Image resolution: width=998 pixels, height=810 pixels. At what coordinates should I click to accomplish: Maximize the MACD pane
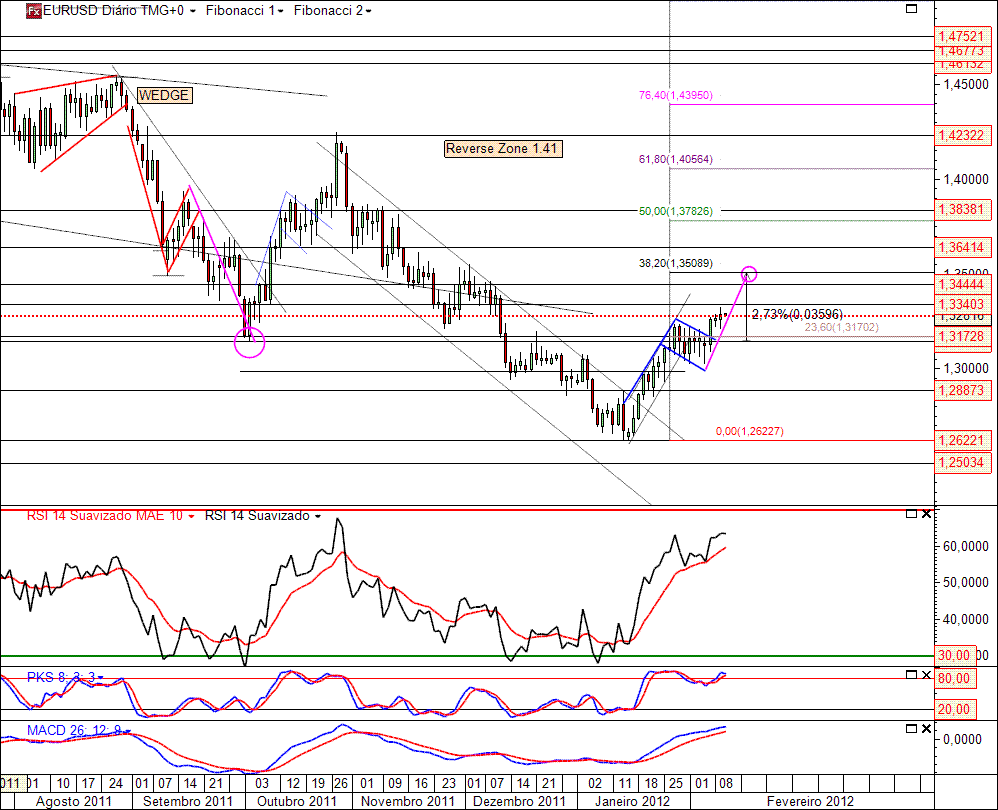[911, 729]
